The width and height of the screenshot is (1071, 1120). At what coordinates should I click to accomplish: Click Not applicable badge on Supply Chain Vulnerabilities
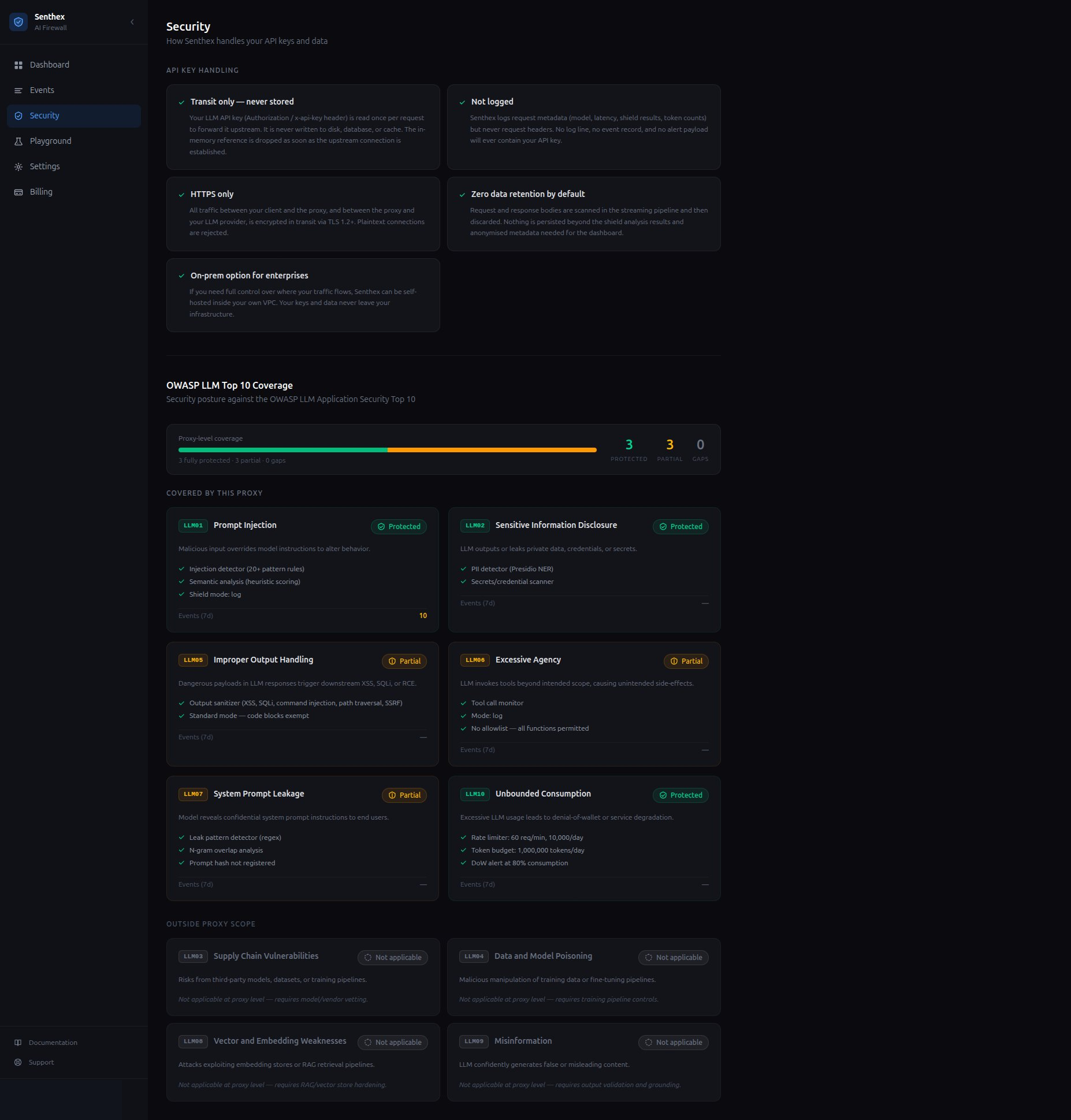(393, 958)
